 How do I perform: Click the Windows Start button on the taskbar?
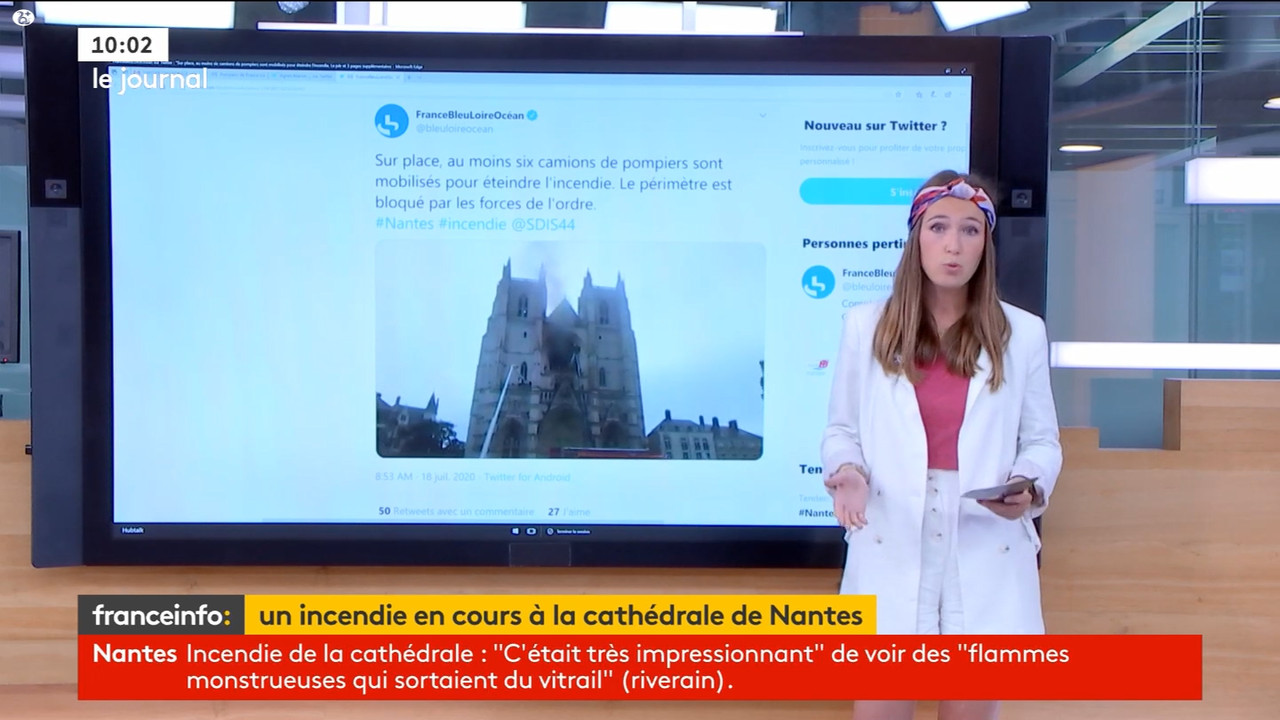coord(517,531)
